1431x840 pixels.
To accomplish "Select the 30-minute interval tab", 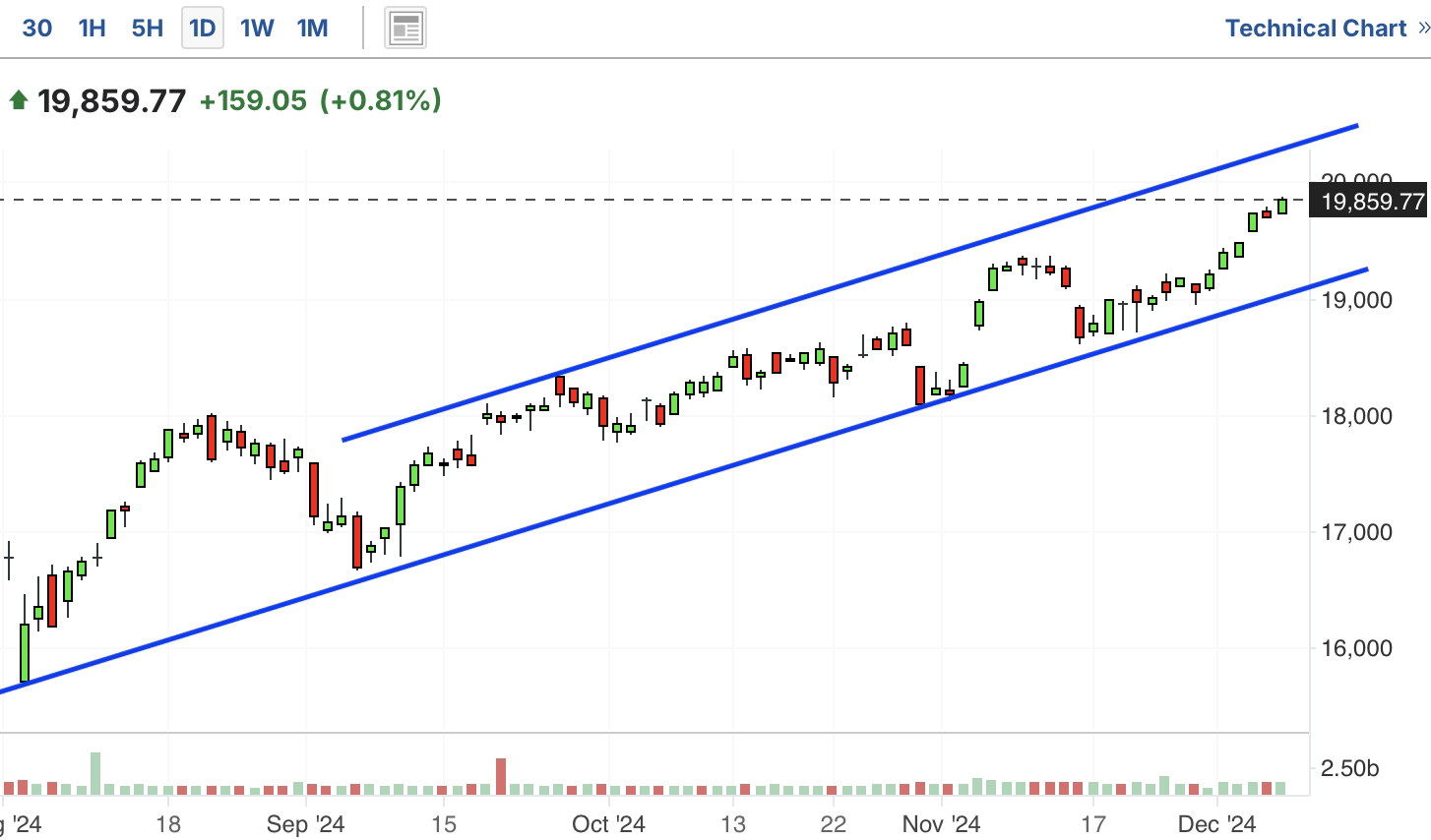I will tap(36, 28).
